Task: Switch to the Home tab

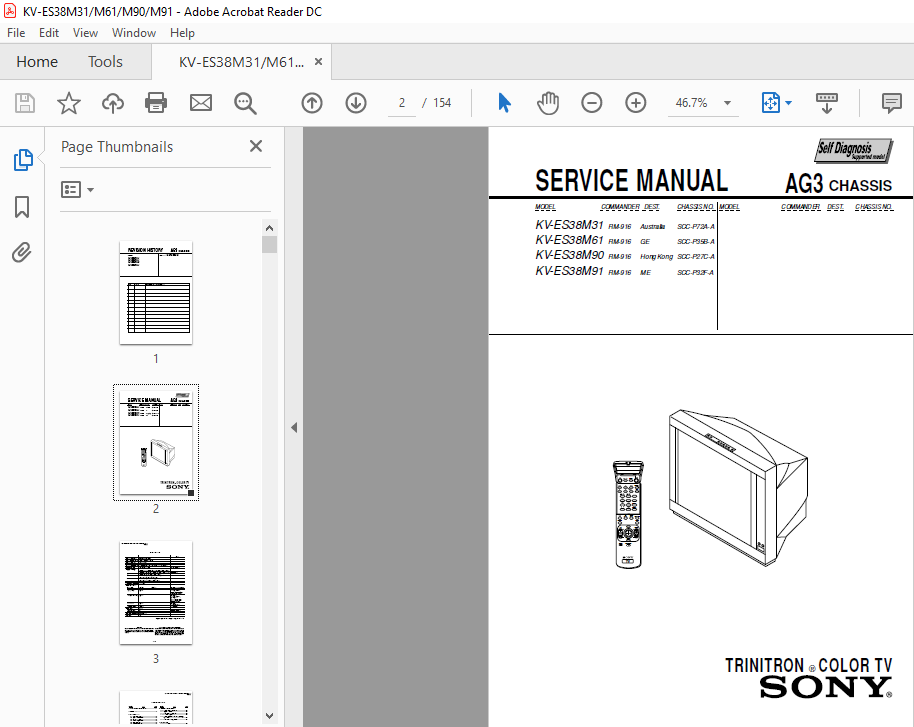Action: 37,62
